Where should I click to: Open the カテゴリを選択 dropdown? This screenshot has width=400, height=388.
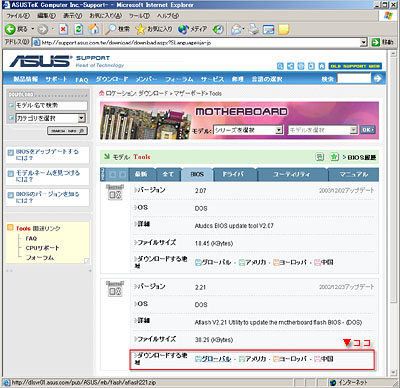click(x=51, y=118)
